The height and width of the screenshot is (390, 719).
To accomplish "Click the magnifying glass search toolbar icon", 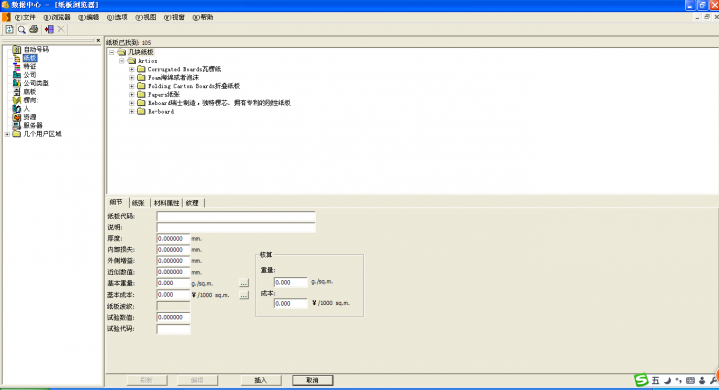I will [22, 29].
